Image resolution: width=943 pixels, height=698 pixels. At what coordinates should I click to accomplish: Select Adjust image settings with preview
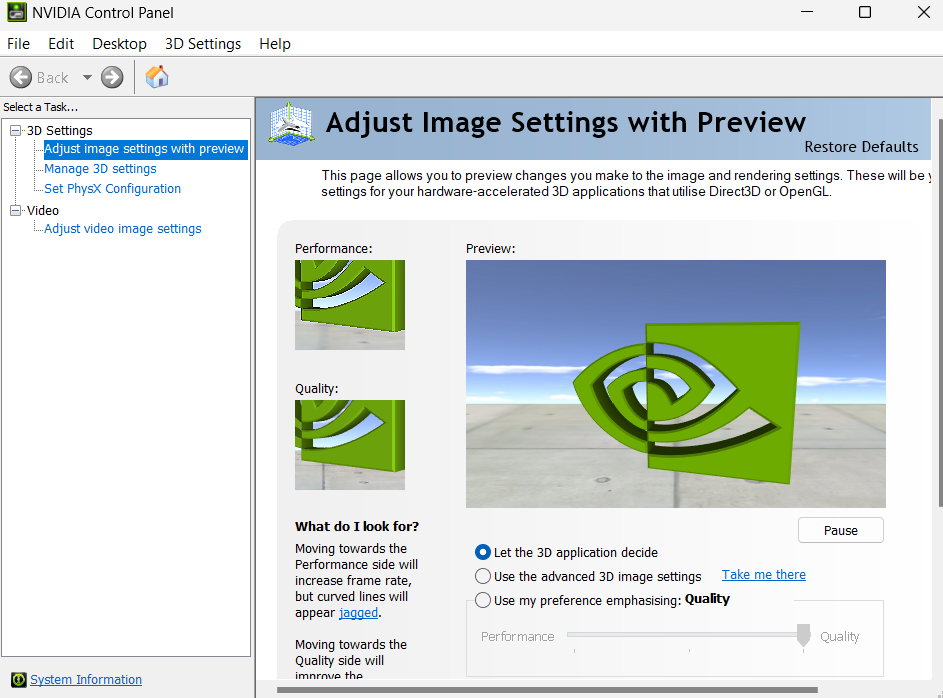(145, 148)
